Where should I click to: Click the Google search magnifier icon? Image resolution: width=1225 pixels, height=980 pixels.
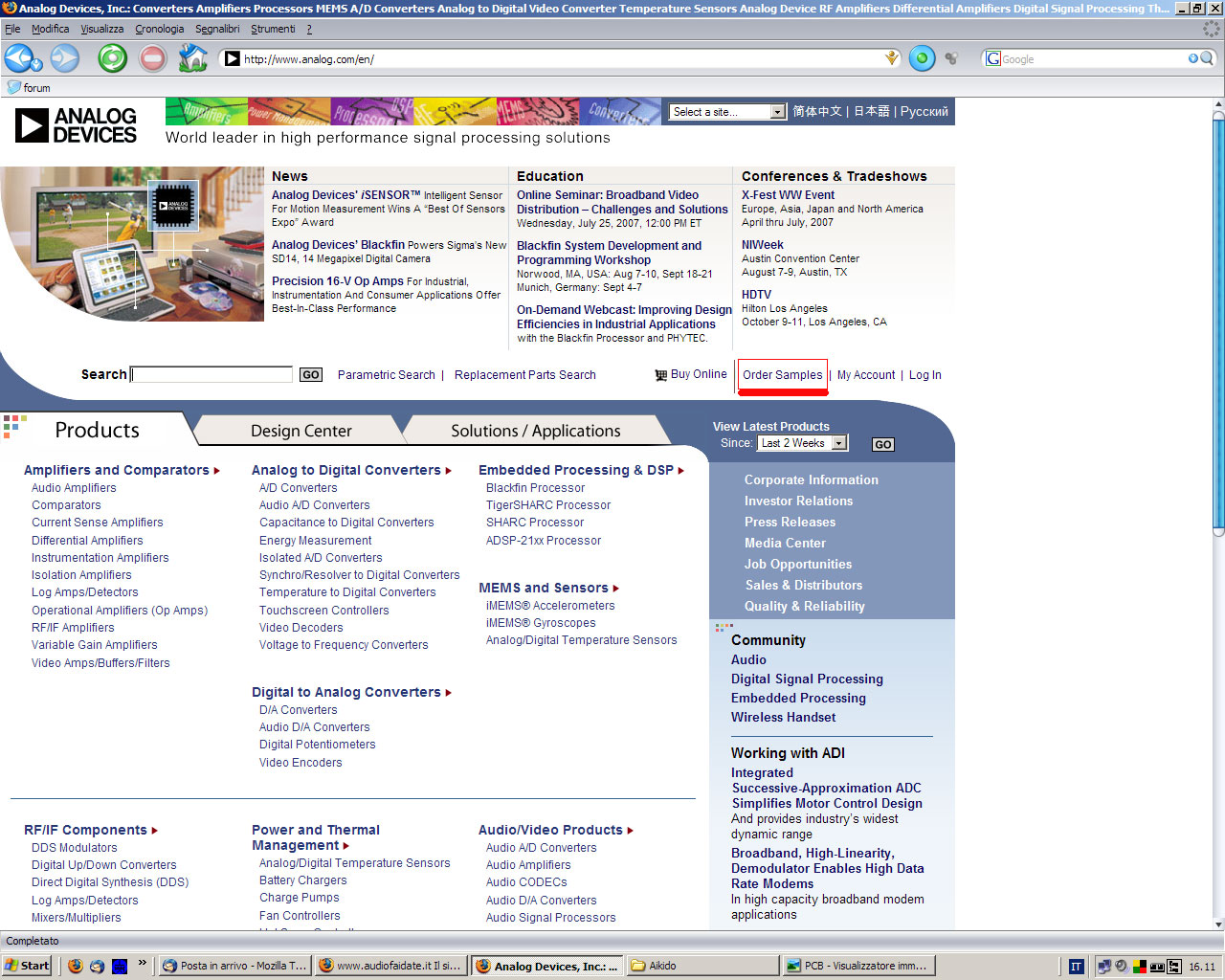(x=1207, y=58)
